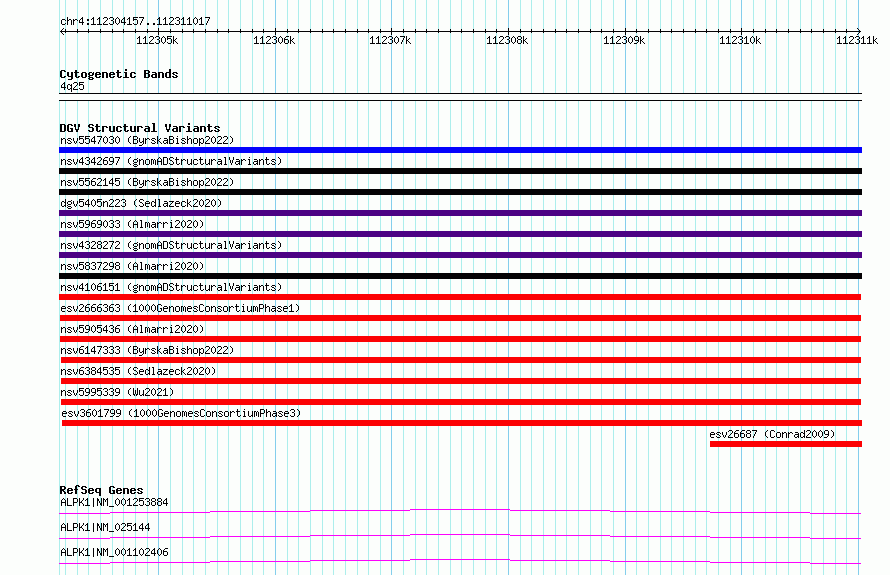Select the purple nsv4328272 variant bar

pos(460,255)
